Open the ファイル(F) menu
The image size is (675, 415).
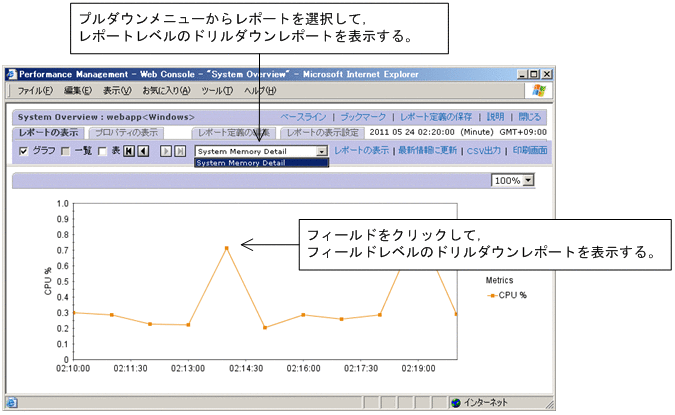point(35,91)
